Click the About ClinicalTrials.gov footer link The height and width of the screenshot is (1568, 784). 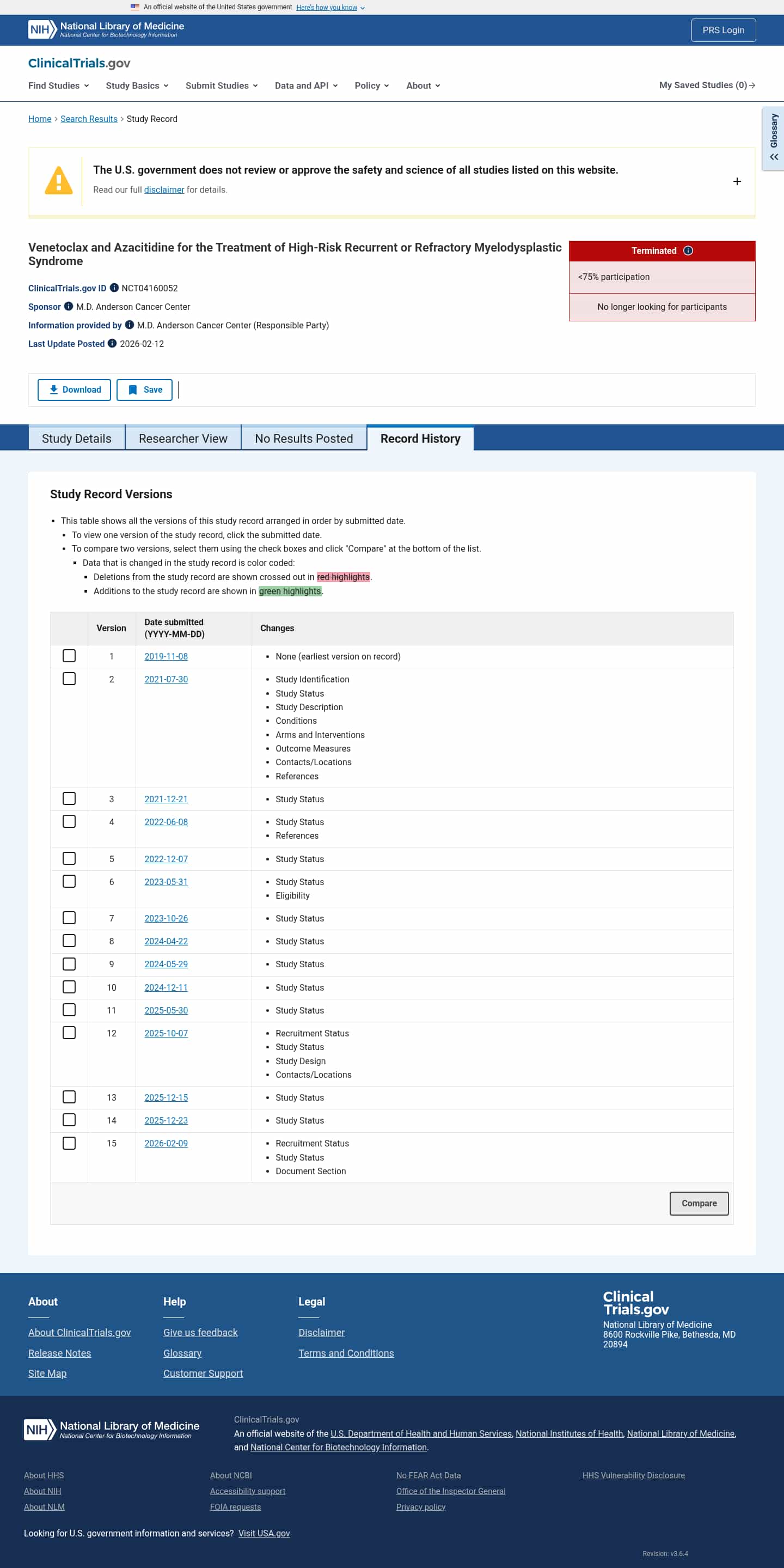click(x=79, y=1332)
